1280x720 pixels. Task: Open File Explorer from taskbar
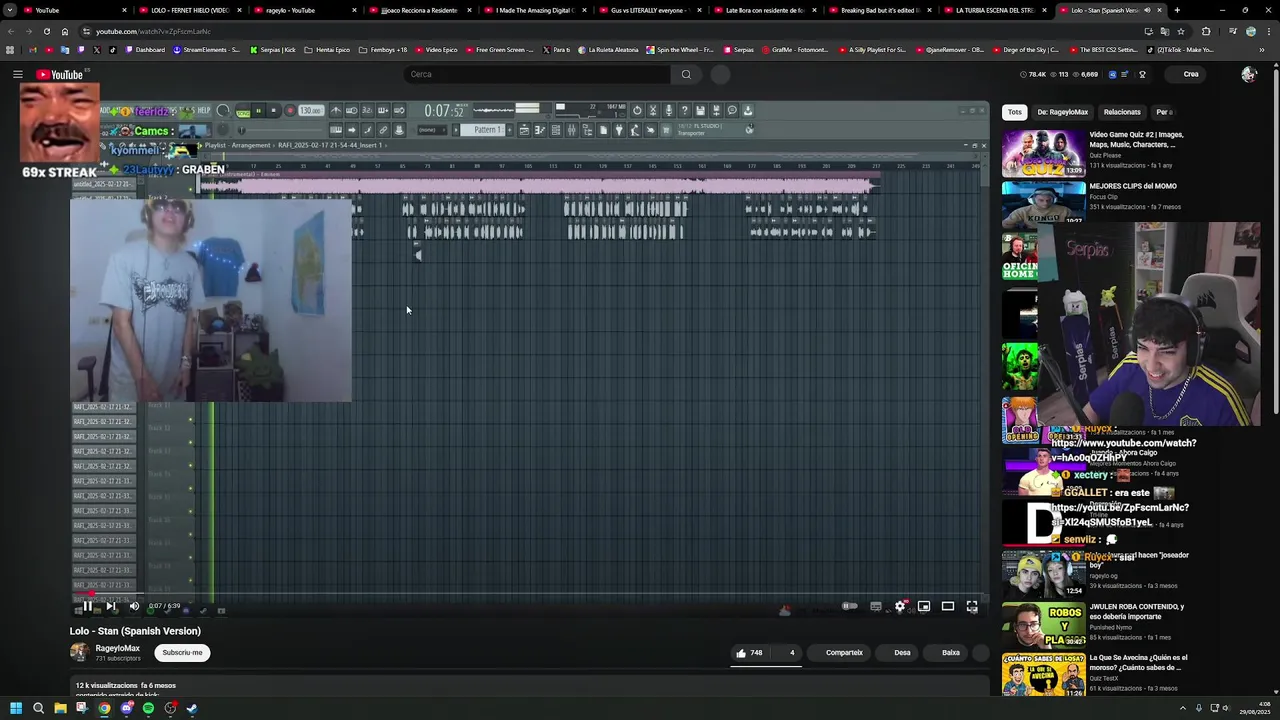60,708
